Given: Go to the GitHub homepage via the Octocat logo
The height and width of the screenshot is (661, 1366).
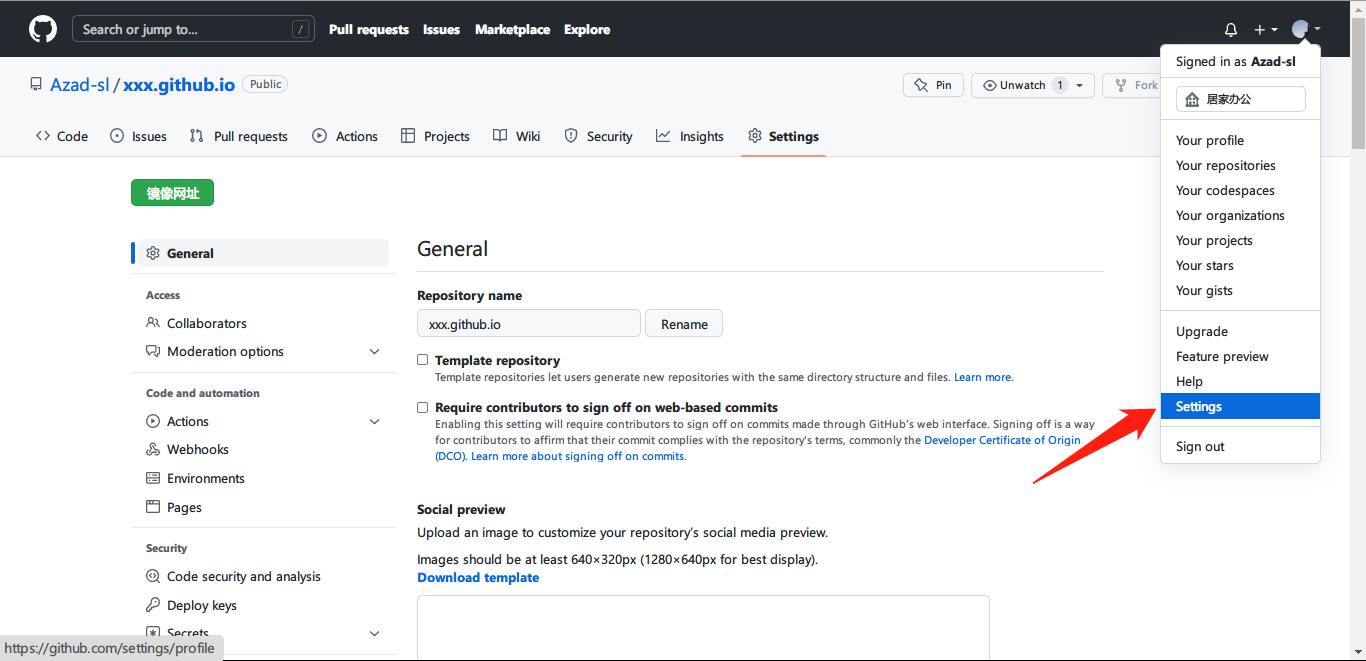Looking at the screenshot, I should (43, 29).
